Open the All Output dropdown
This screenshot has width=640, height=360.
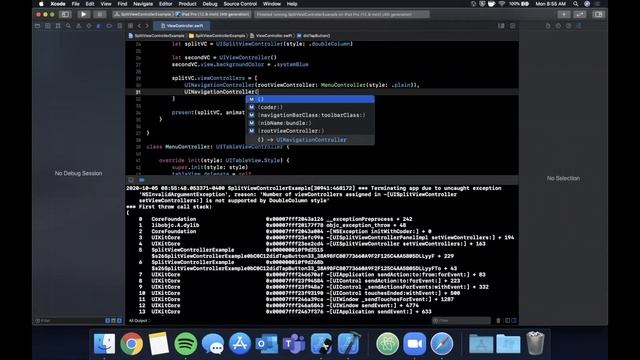click(x=140, y=320)
